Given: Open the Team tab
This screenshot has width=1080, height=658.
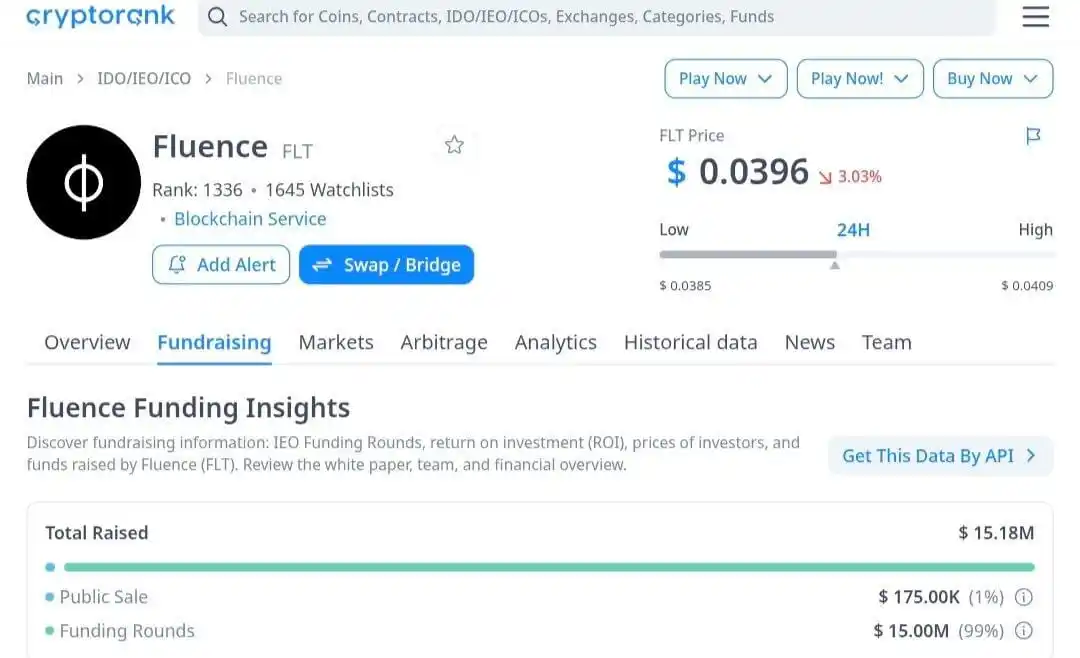Looking at the screenshot, I should point(886,342).
